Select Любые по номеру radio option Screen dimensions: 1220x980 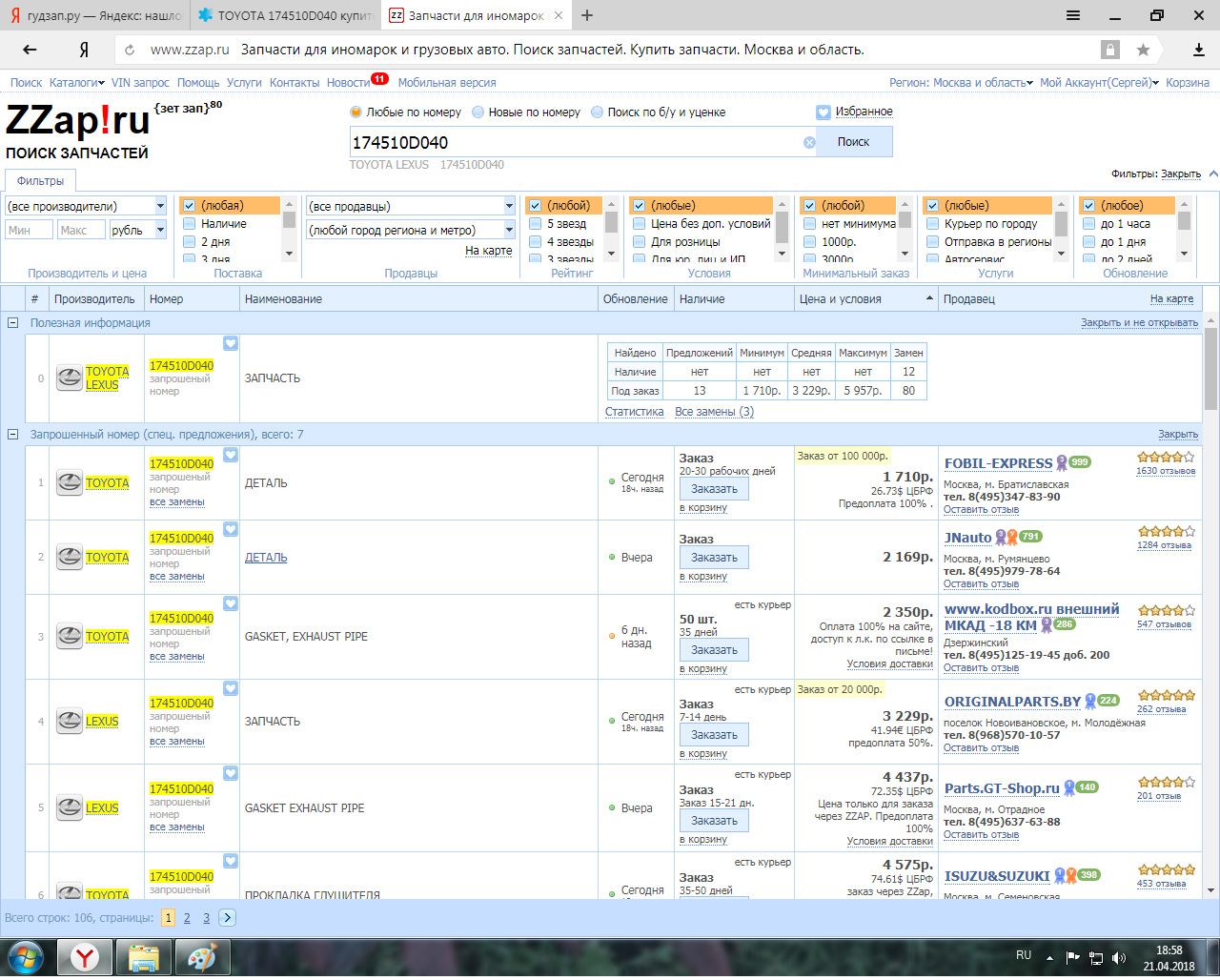pyautogui.click(x=356, y=112)
